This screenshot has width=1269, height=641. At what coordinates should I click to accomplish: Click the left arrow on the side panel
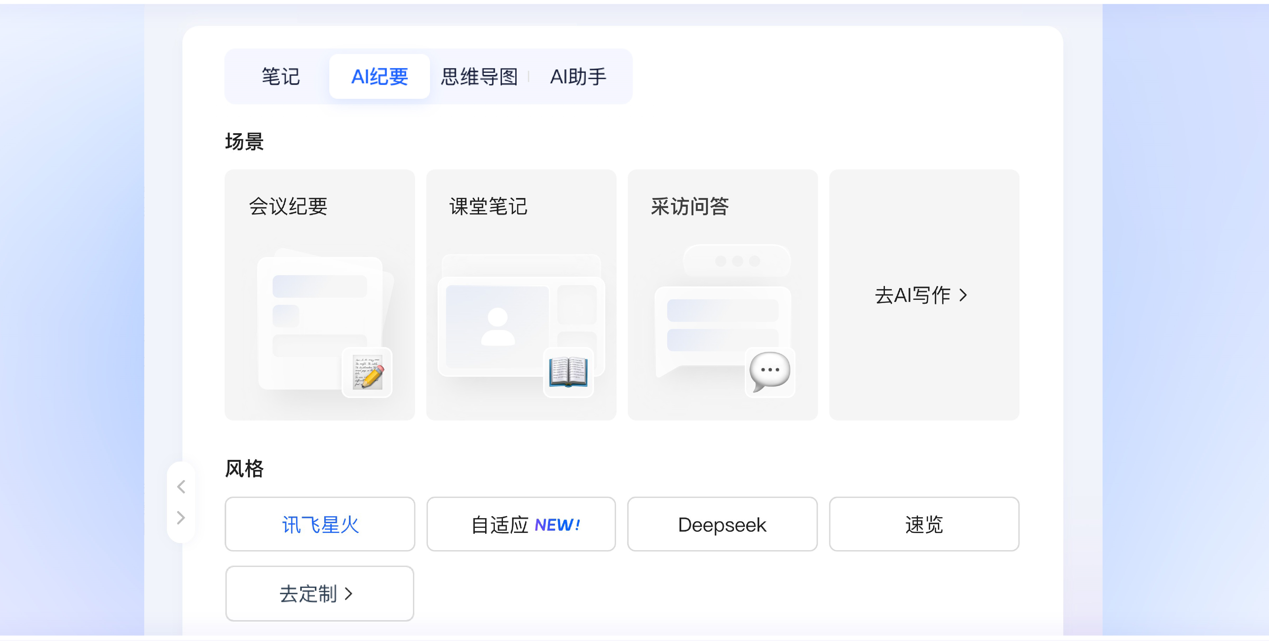tap(181, 487)
